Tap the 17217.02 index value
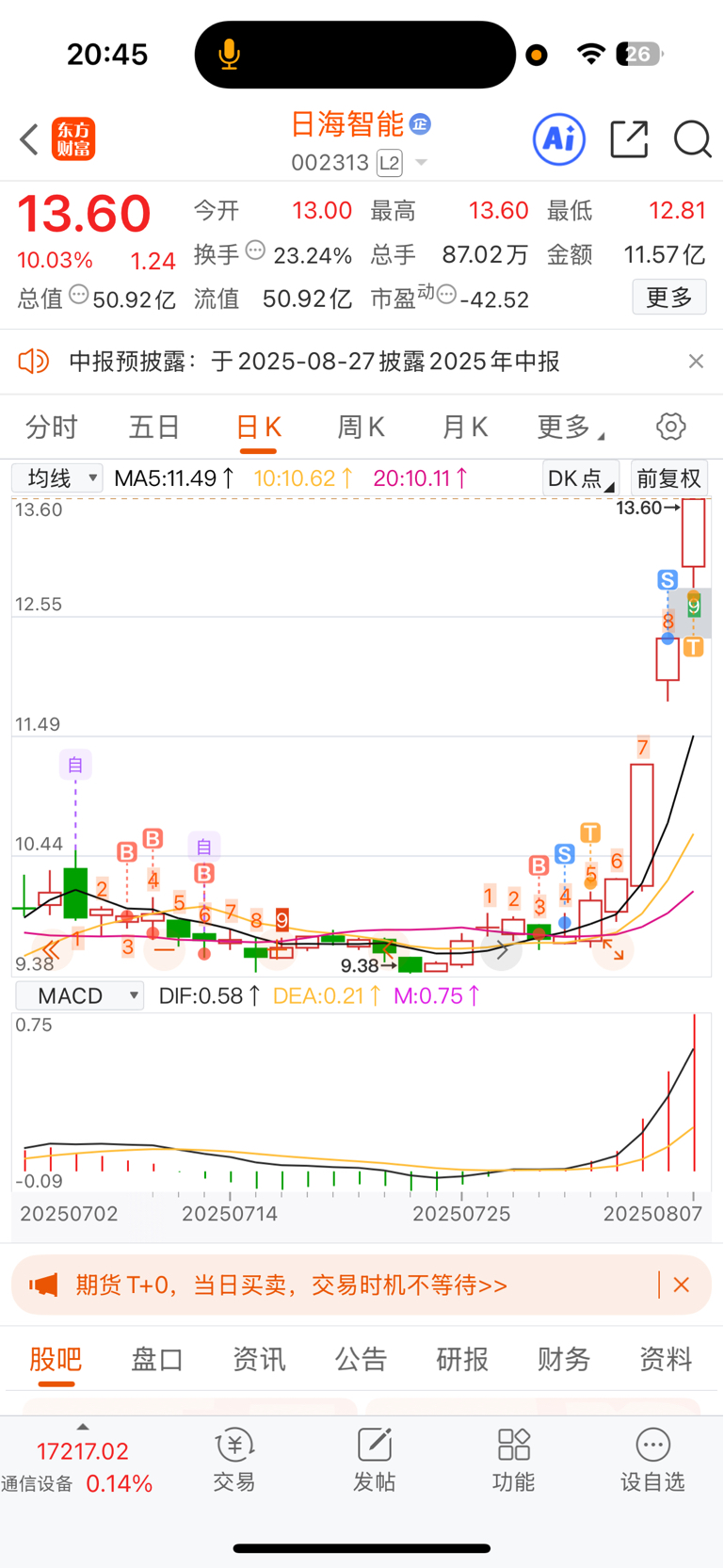 pyautogui.click(x=82, y=1451)
